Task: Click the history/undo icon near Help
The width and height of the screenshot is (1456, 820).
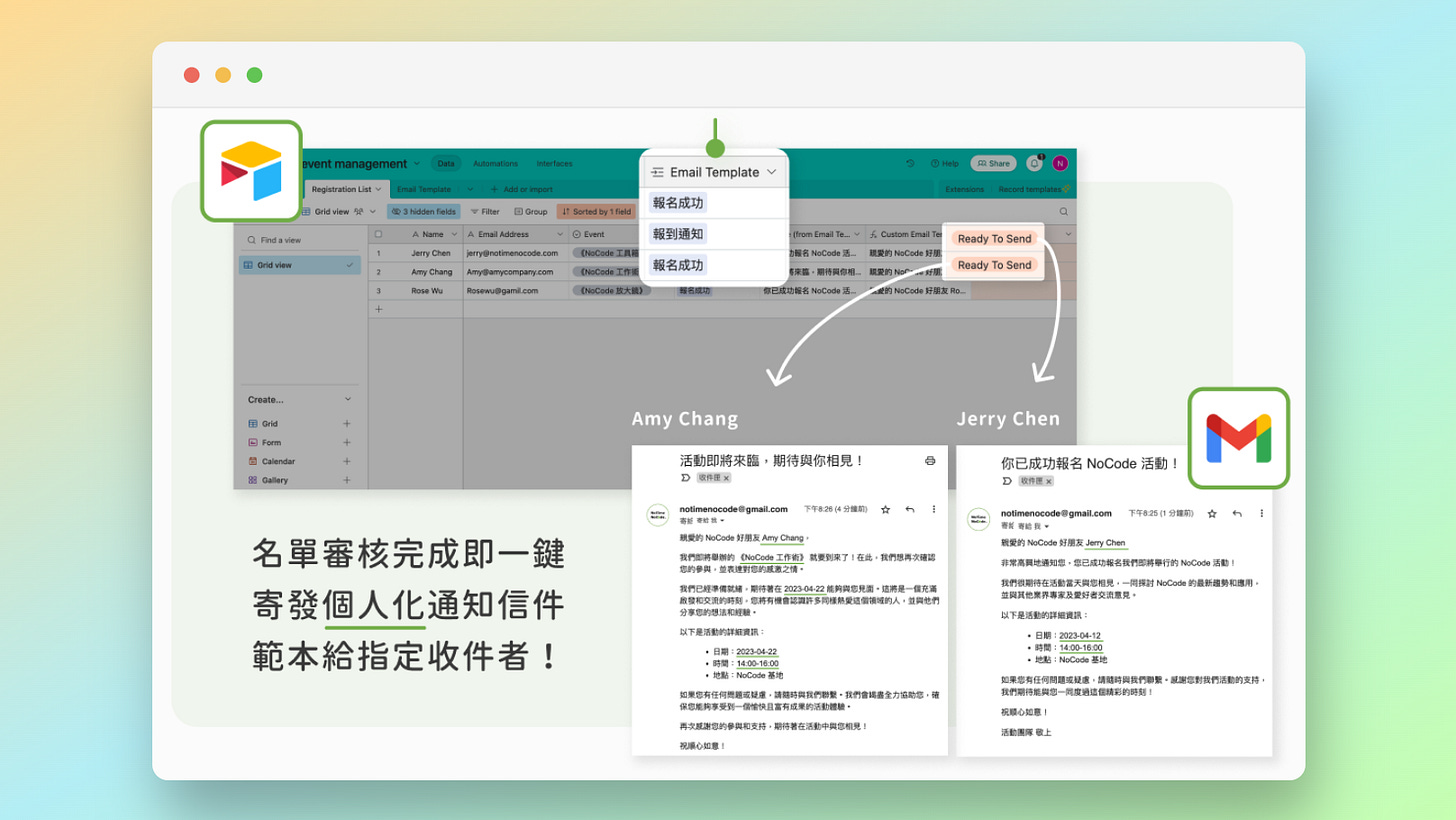Action: tap(910, 163)
